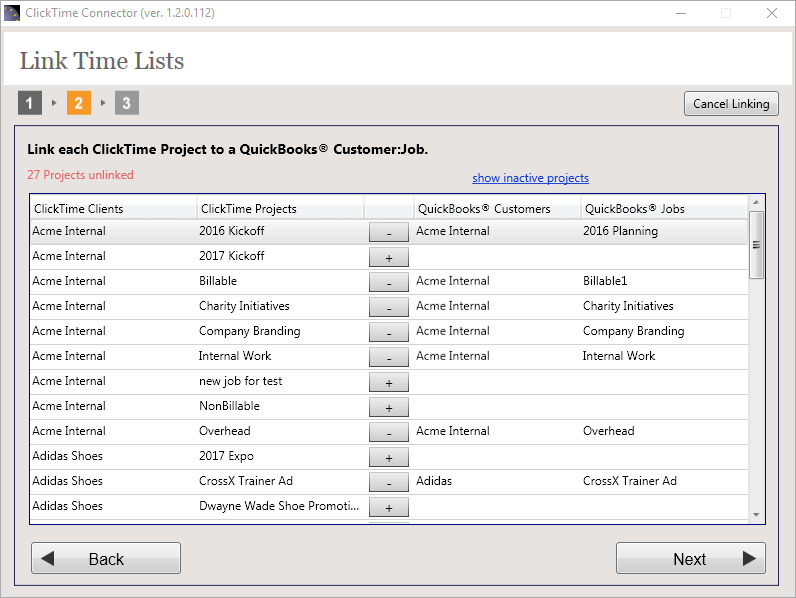Select the new job for test cell
This screenshot has height=598, width=796.
point(241,381)
